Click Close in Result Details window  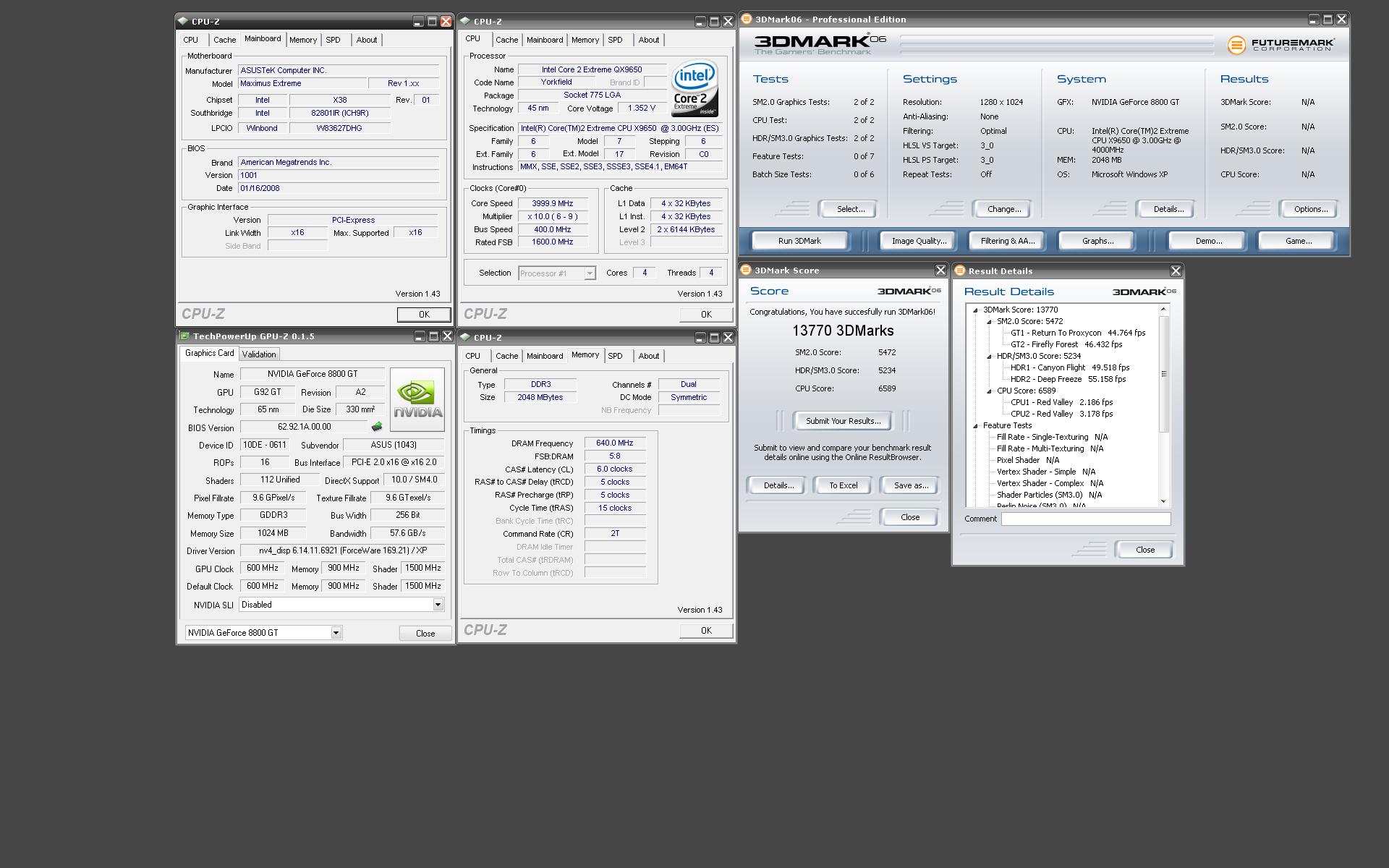pyautogui.click(x=1144, y=550)
